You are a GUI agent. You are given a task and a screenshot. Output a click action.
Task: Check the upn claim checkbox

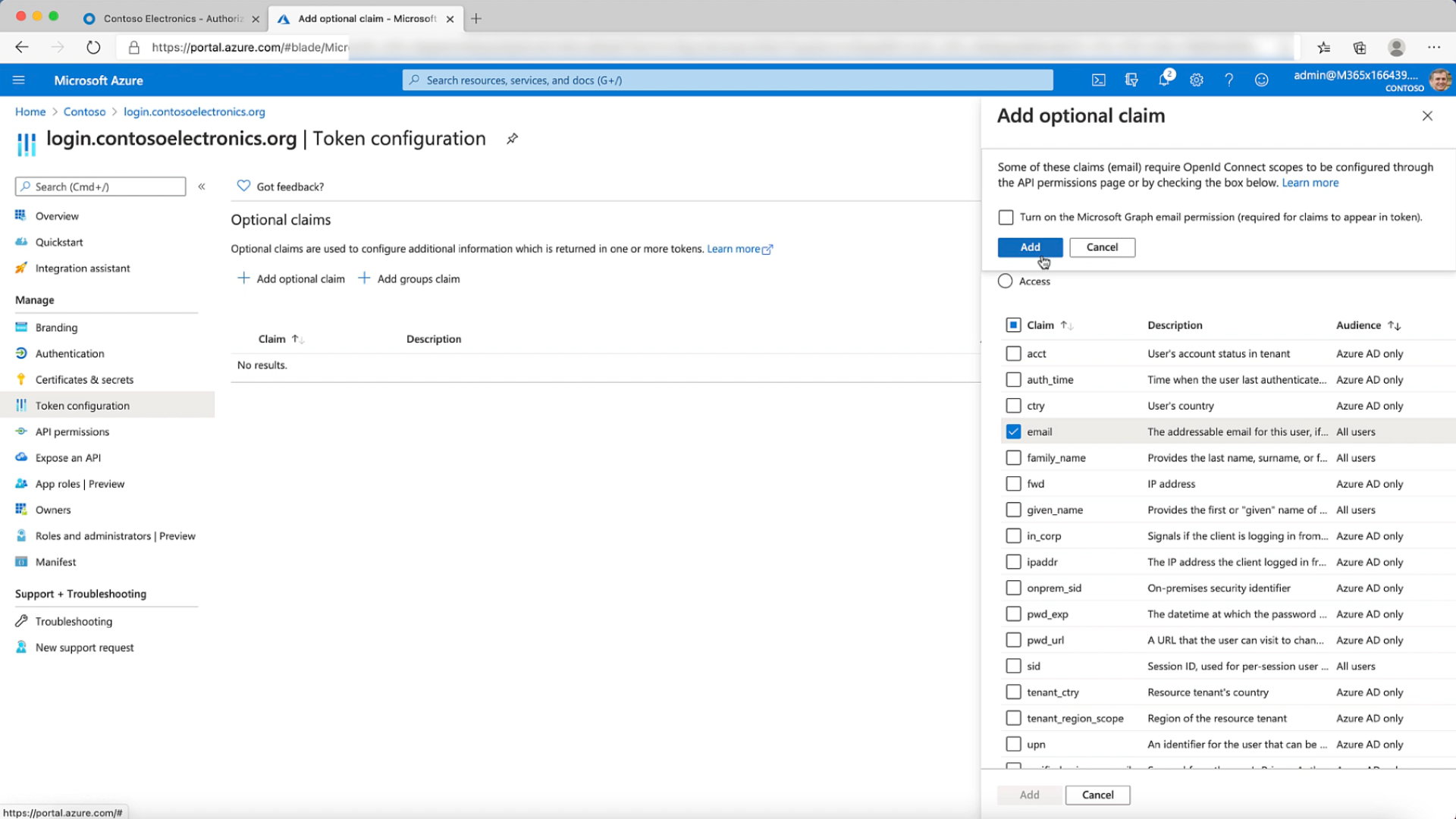pyautogui.click(x=1013, y=744)
